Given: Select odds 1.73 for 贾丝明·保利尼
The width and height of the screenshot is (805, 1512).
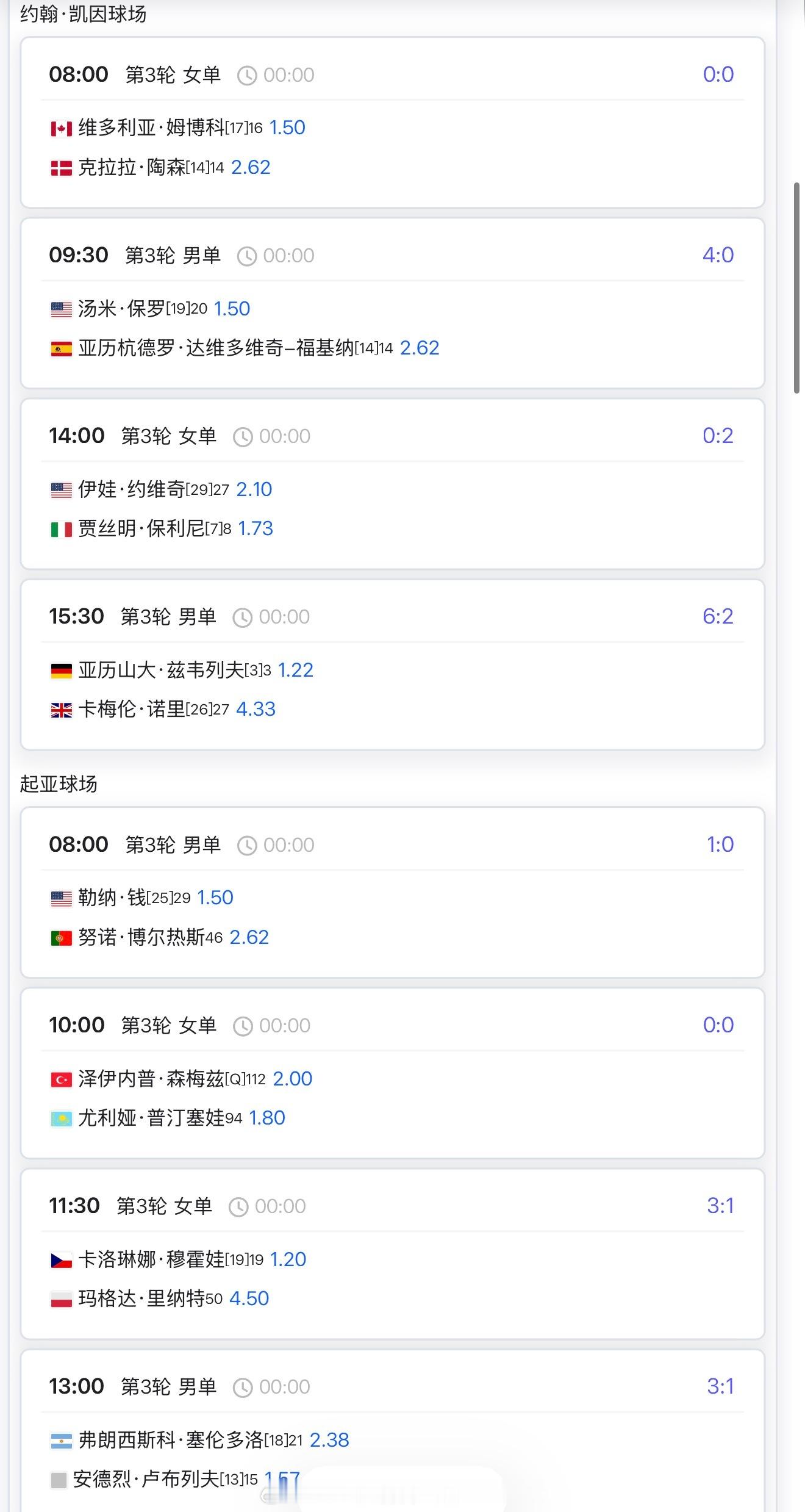Looking at the screenshot, I should pyautogui.click(x=255, y=528).
